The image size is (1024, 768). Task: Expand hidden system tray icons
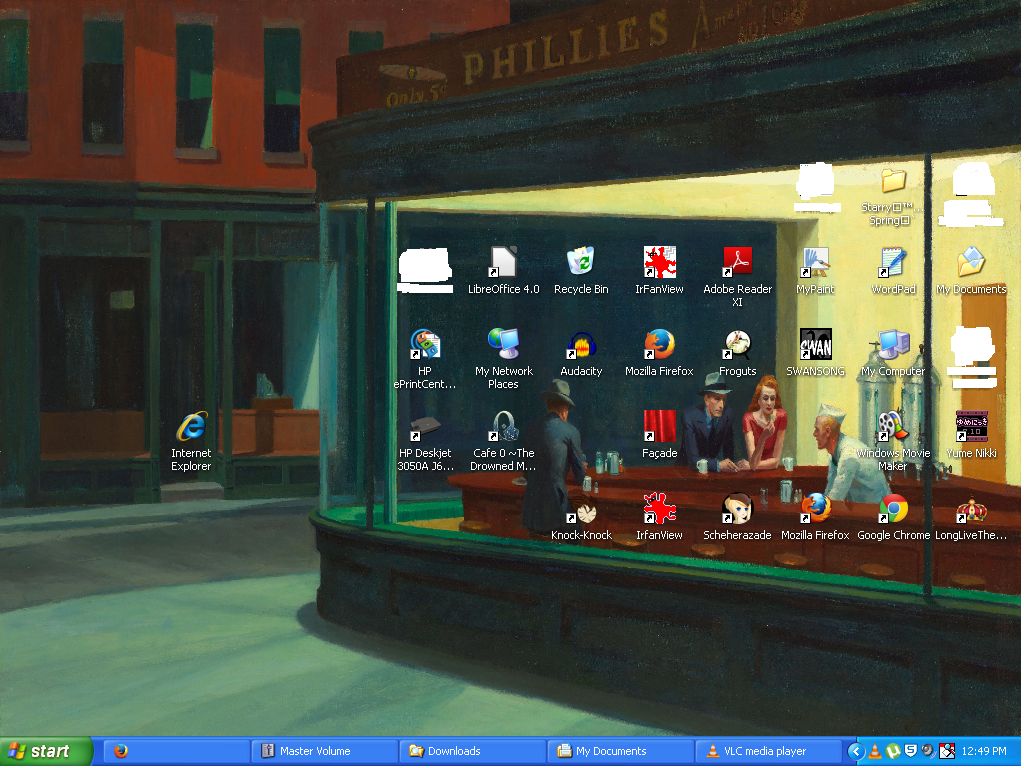tap(856, 752)
